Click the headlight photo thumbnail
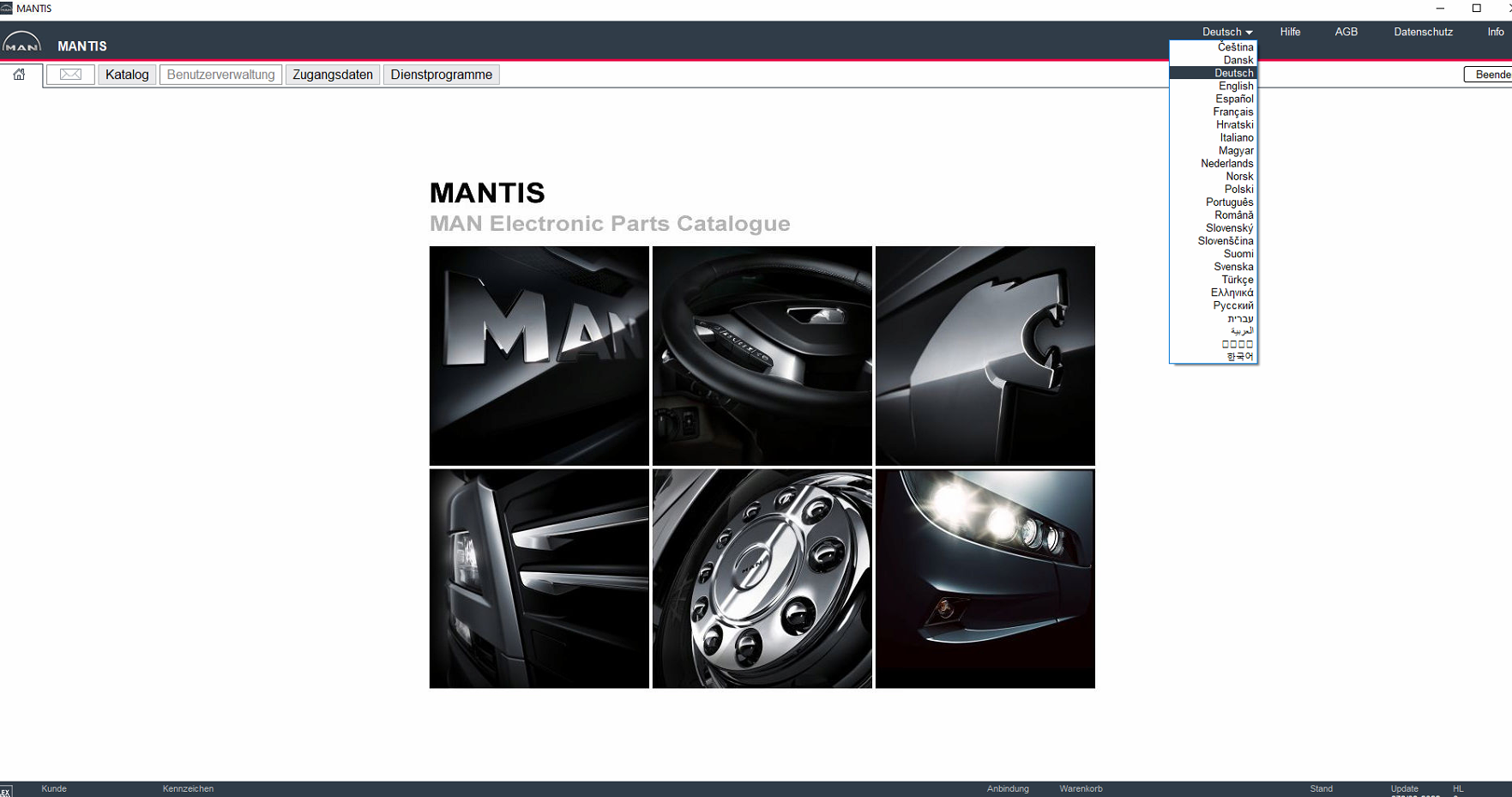The height and width of the screenshot is (797, 1512). tap(985, 578)
